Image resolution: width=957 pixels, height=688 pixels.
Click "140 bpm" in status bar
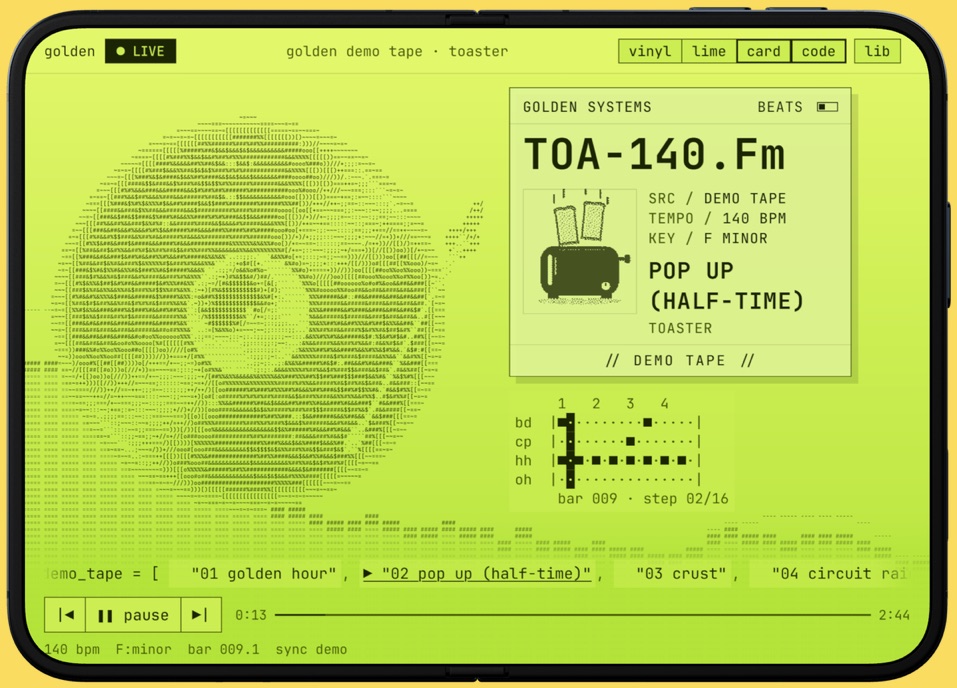pyautogui.click(x=72, y=649)
